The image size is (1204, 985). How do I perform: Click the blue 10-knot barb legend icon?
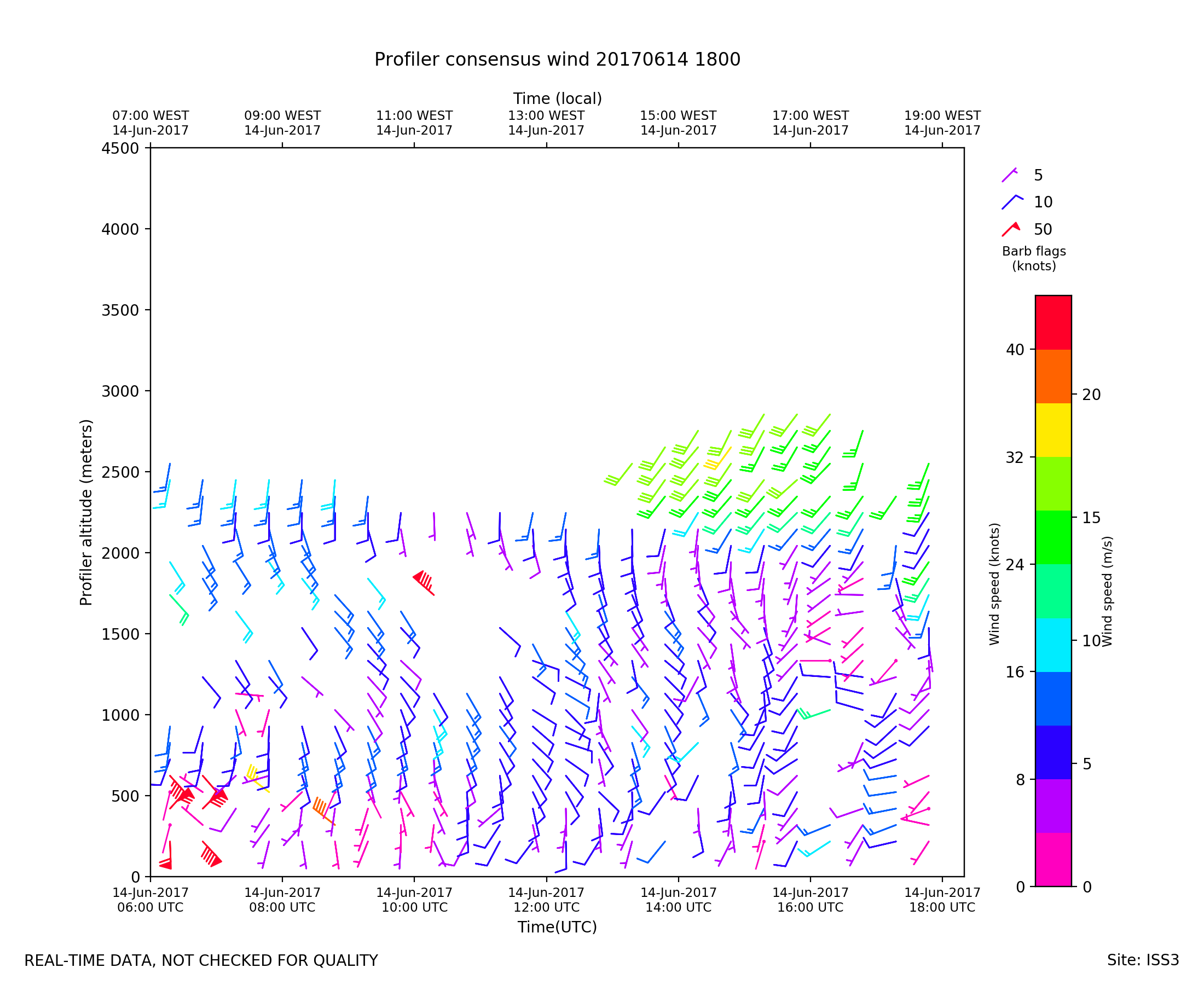tap(1010, 202)
